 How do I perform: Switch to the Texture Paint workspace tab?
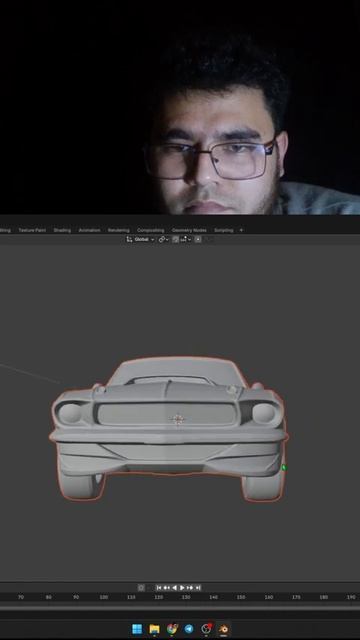point(32,230)
